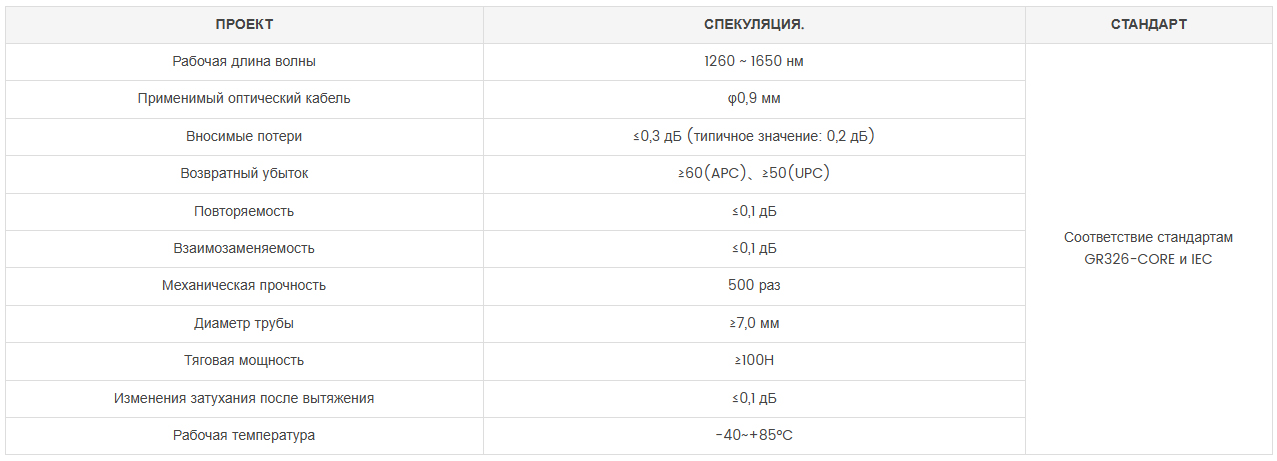This screenshot has width=1277, height=461.
Task: Click the Возвратный убыток row label
Action: coord(244,173)
